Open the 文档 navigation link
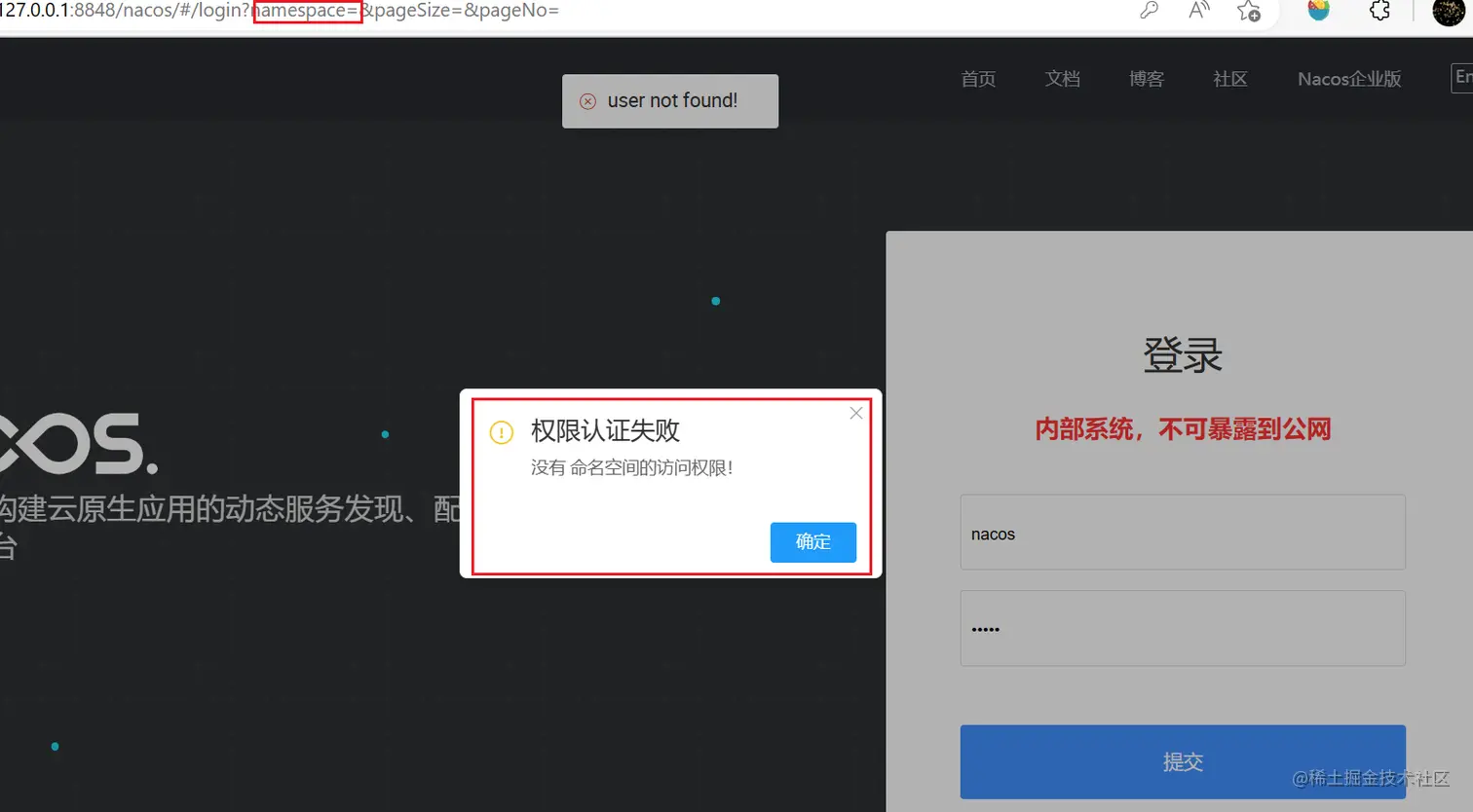This screenshot has height=812, width=1473. pos(1062,79)
